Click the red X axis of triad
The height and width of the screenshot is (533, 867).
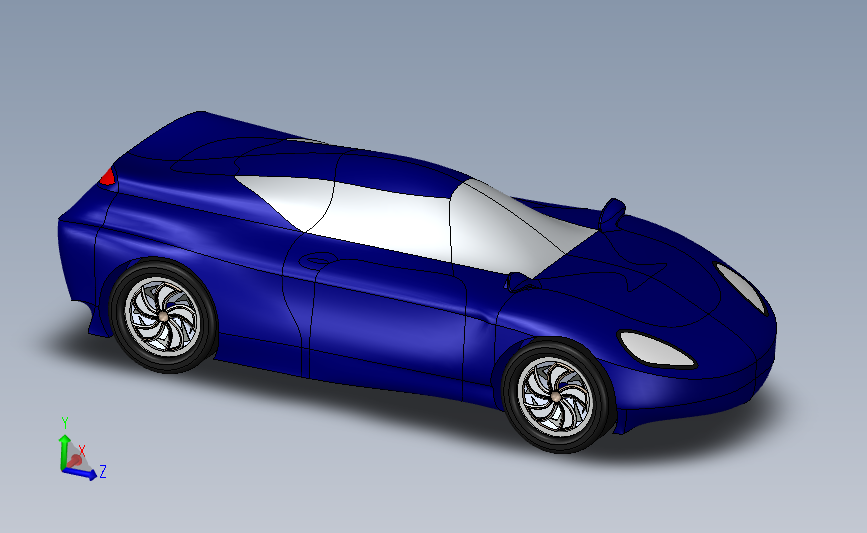[75, 459]
